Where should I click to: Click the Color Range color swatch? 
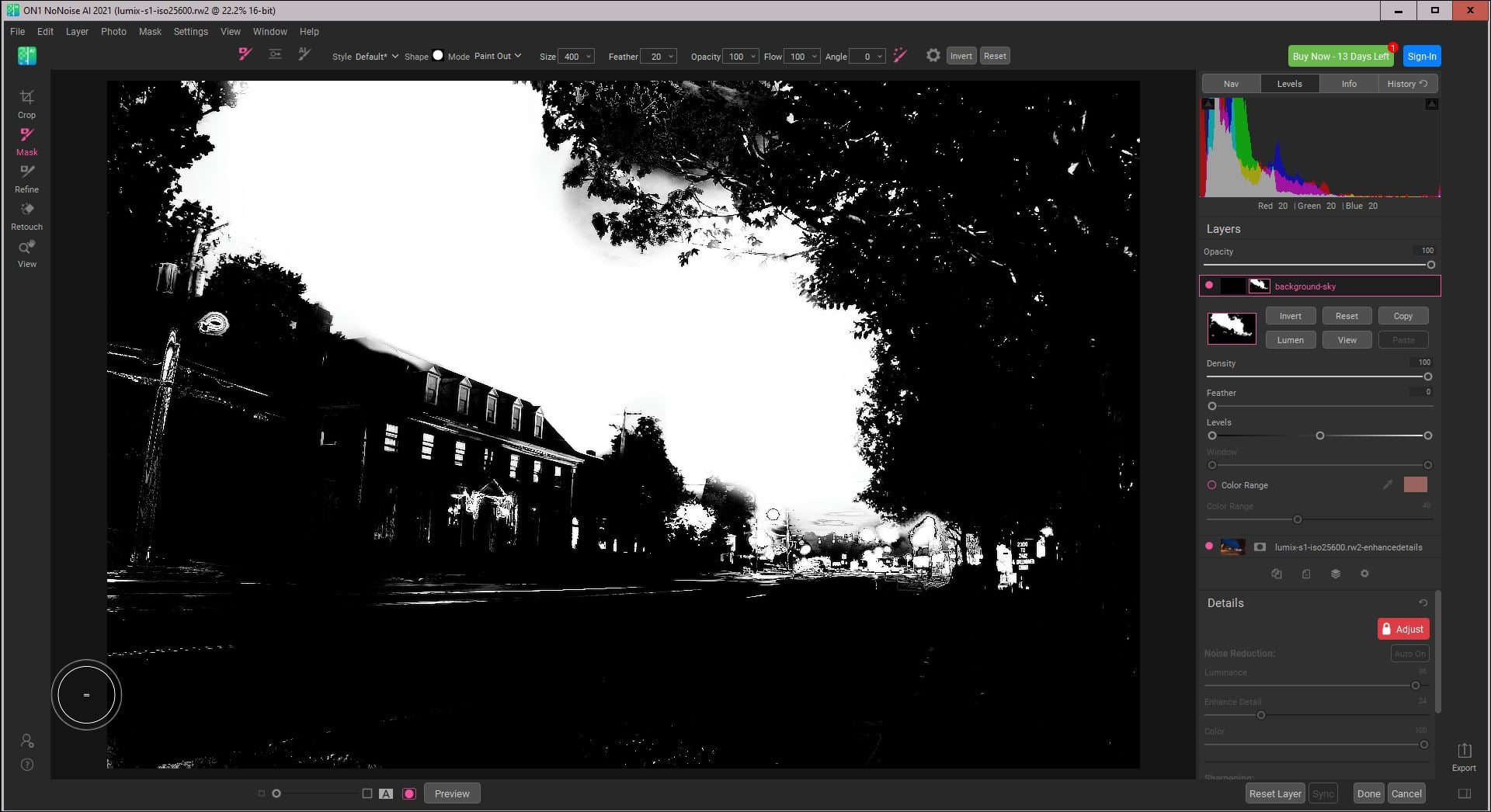click(1415, 485)
